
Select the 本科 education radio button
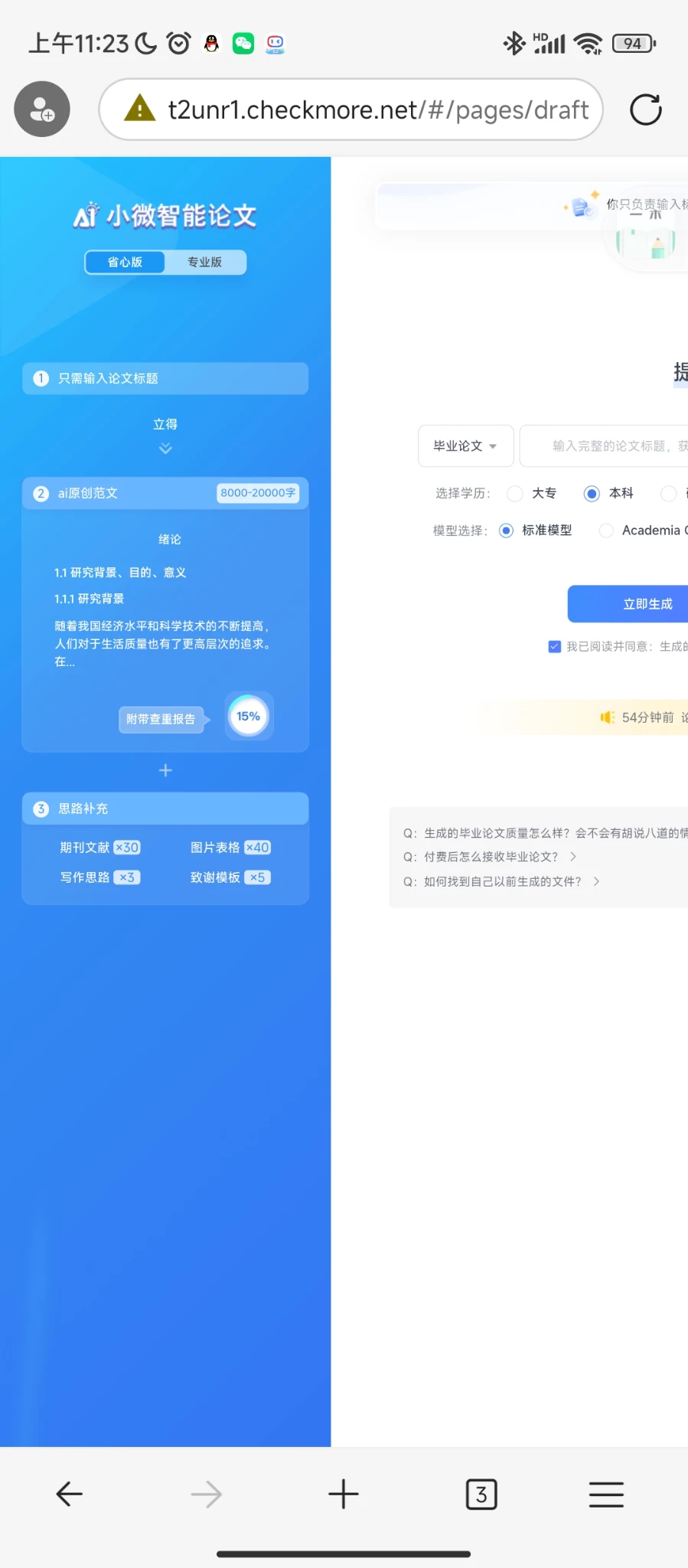(592, 494)
